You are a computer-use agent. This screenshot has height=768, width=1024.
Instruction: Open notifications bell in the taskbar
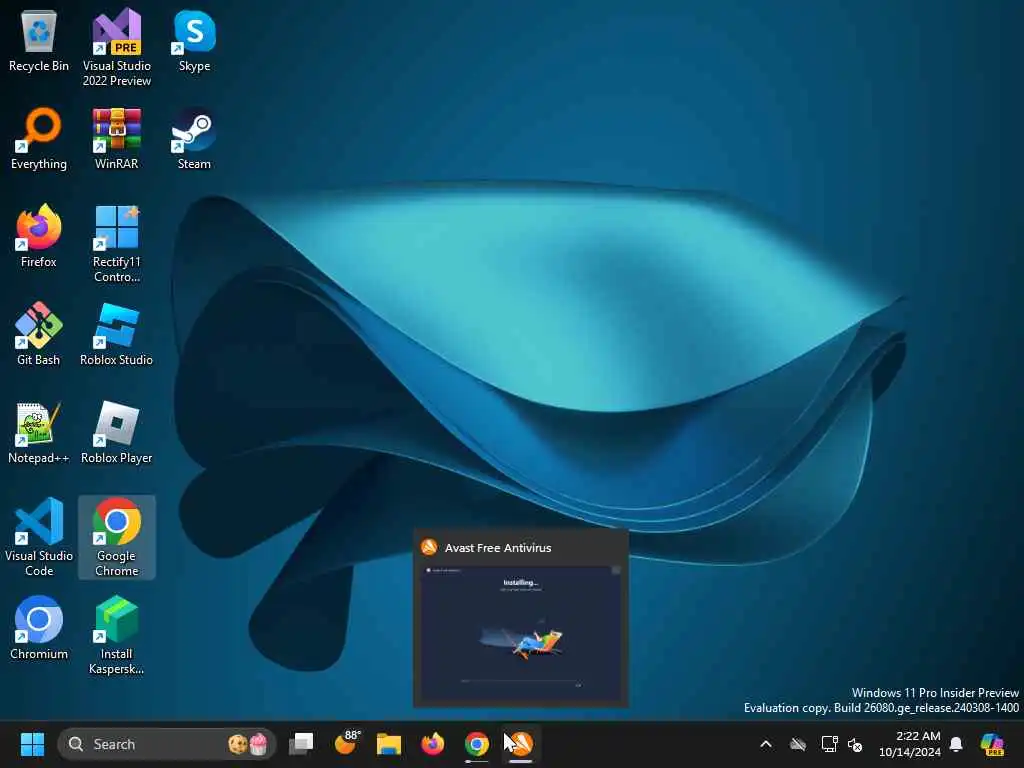tap(956, 744)
